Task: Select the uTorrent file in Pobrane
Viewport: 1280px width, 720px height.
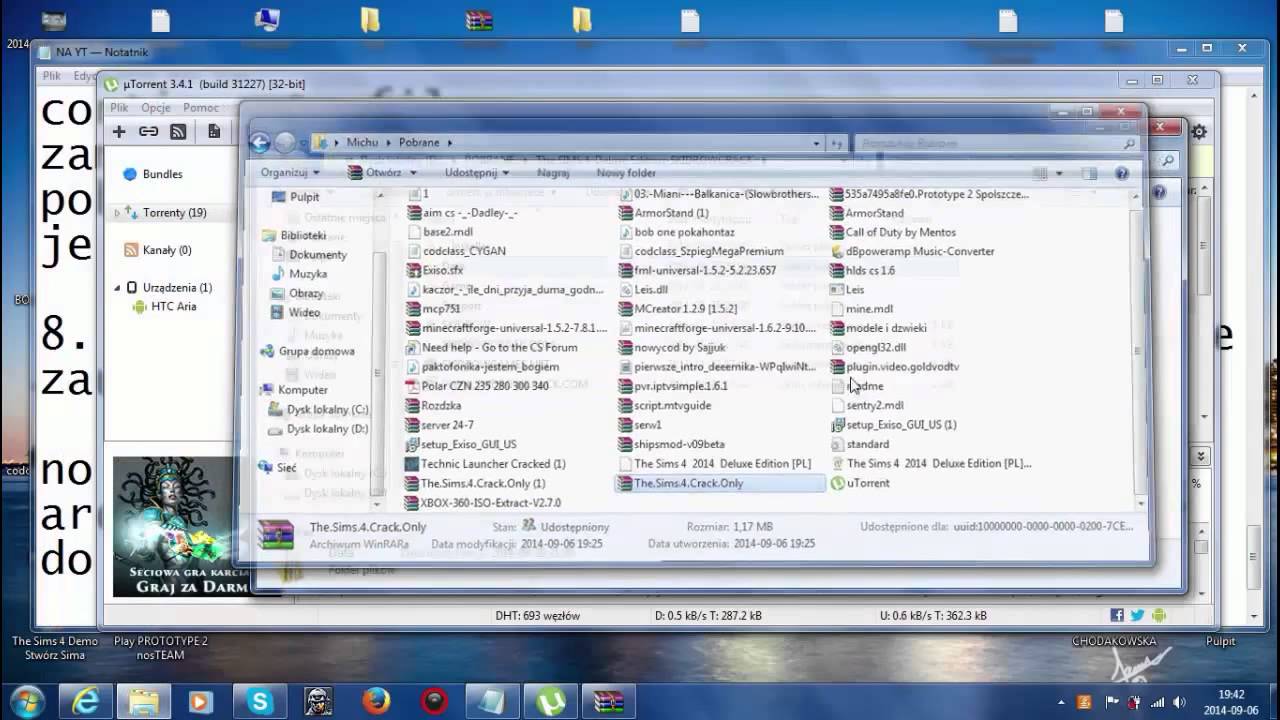Action: point(859,483)
